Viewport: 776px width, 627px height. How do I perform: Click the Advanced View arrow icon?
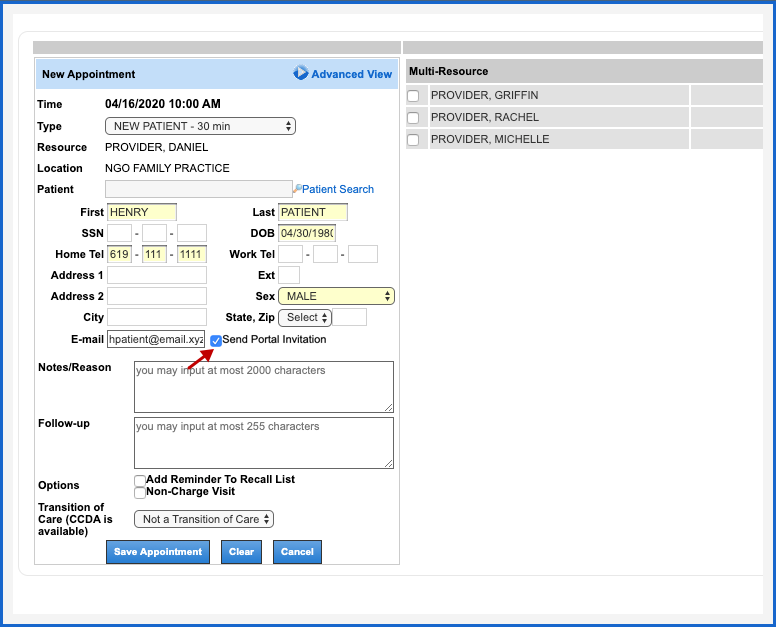pos(301,73)
